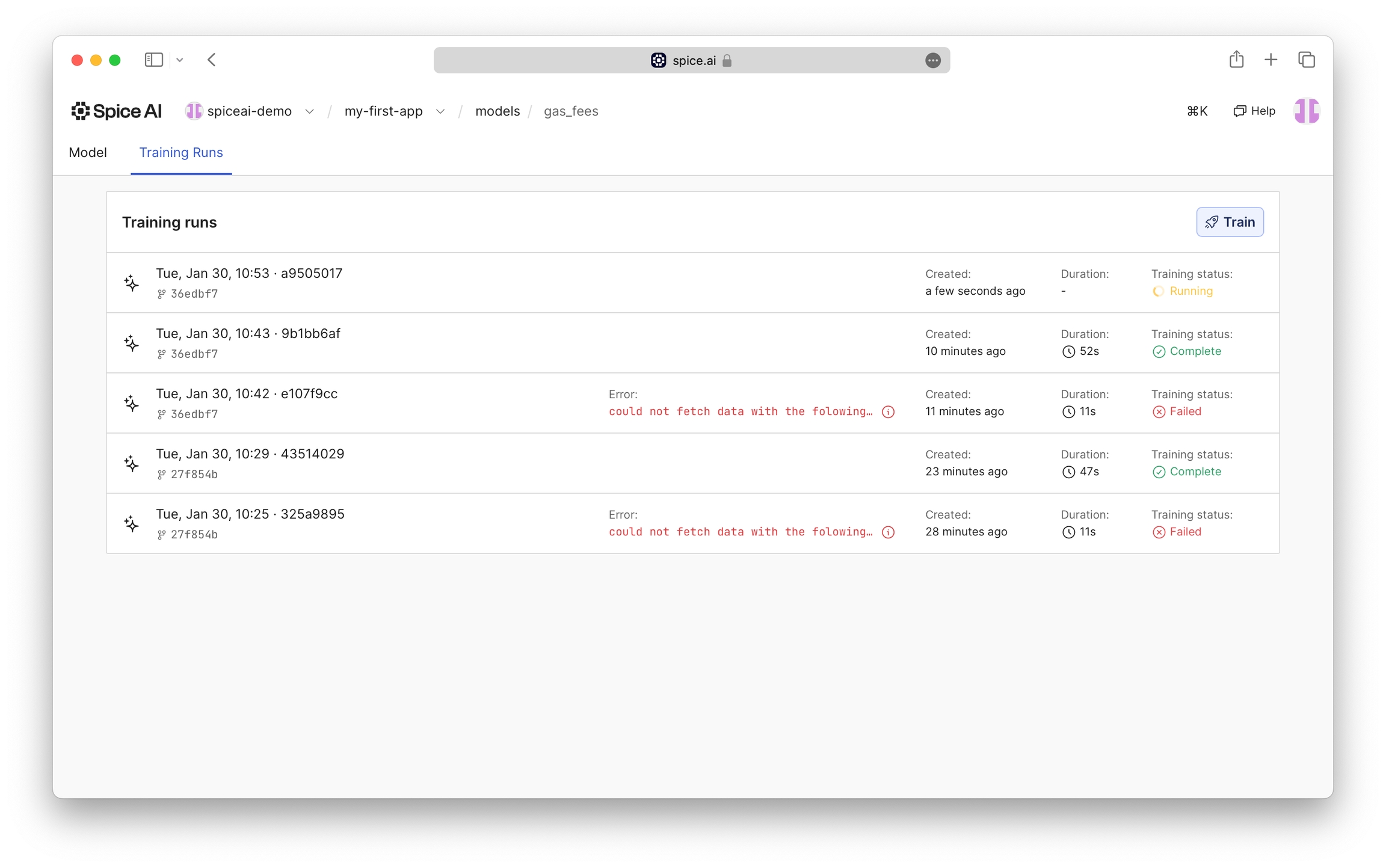Screen dimensions: 1386x868
Task: Click the Safari share icon
Action: (1236, 60)
